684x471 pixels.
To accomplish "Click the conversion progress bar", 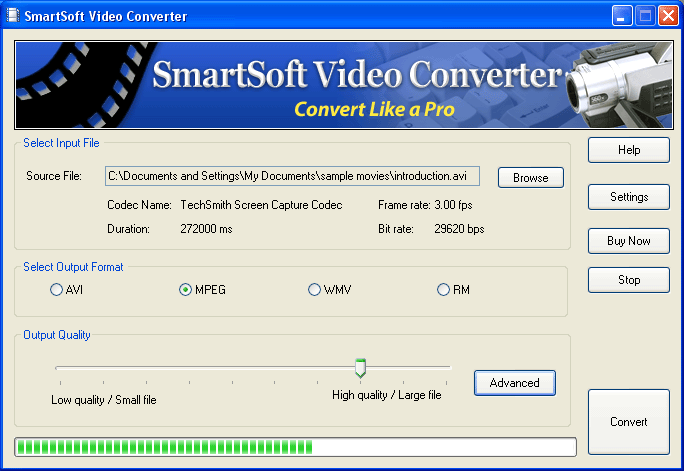I will tap(295, 447).
